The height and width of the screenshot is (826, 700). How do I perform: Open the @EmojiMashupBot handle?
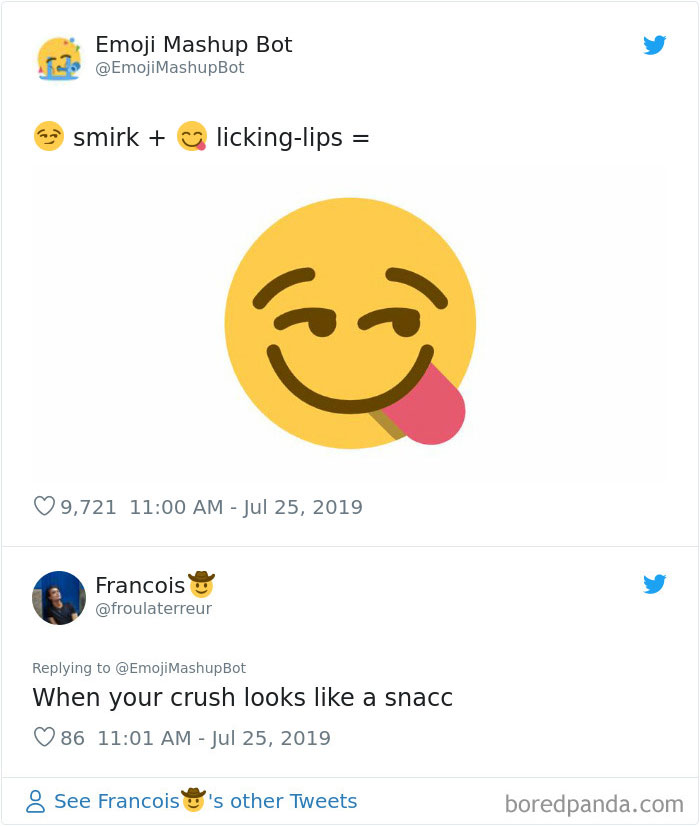168,67
